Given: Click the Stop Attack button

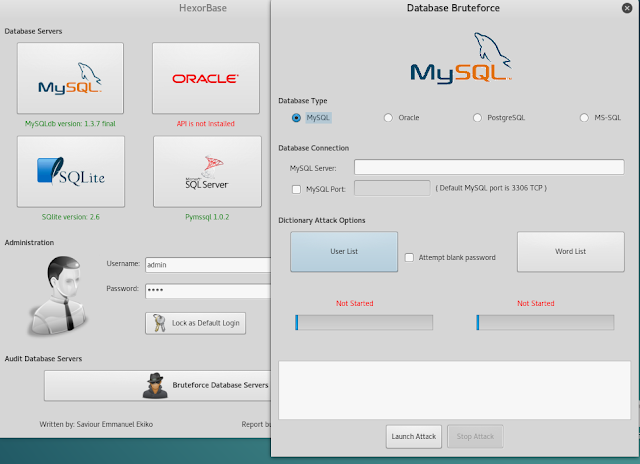Looking at the screenshot, I should click(x=475, y=437).
